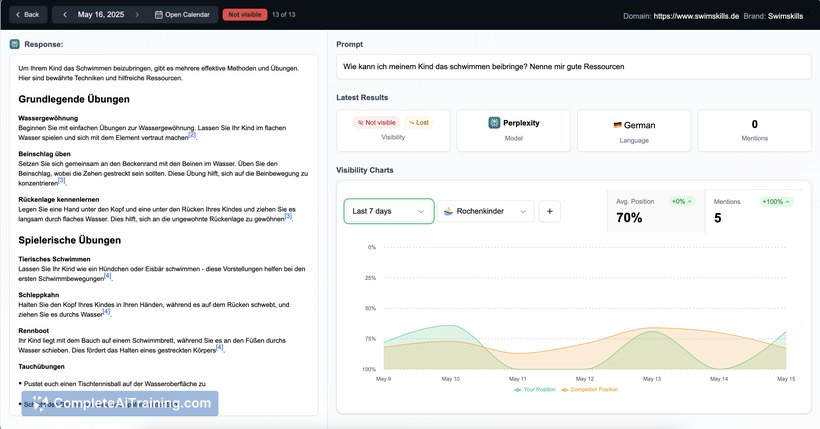Click the Visibility Charts heading
820x429 pixels.
tap(365, 170)
